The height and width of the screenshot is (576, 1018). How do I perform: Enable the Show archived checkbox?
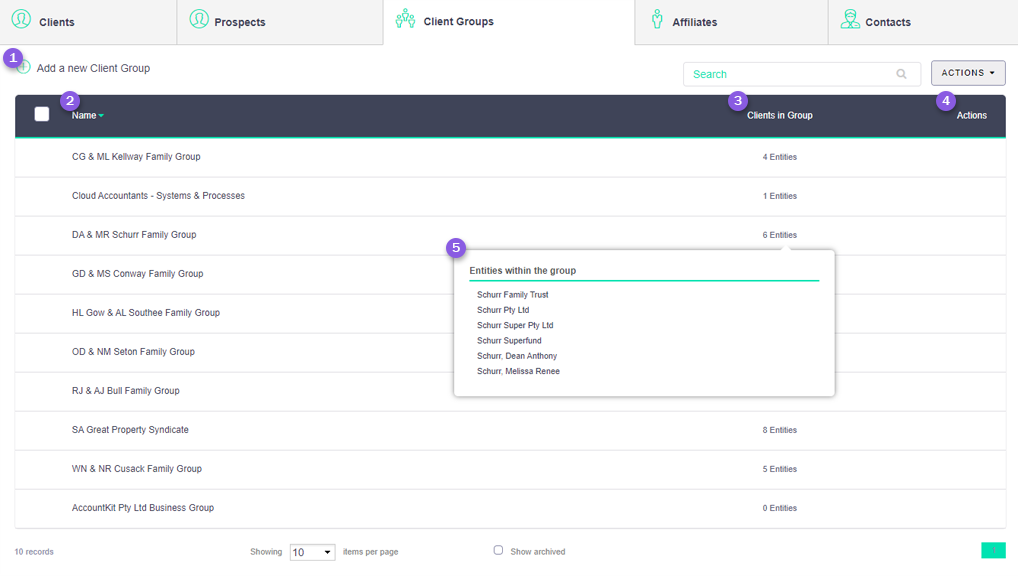498,550
